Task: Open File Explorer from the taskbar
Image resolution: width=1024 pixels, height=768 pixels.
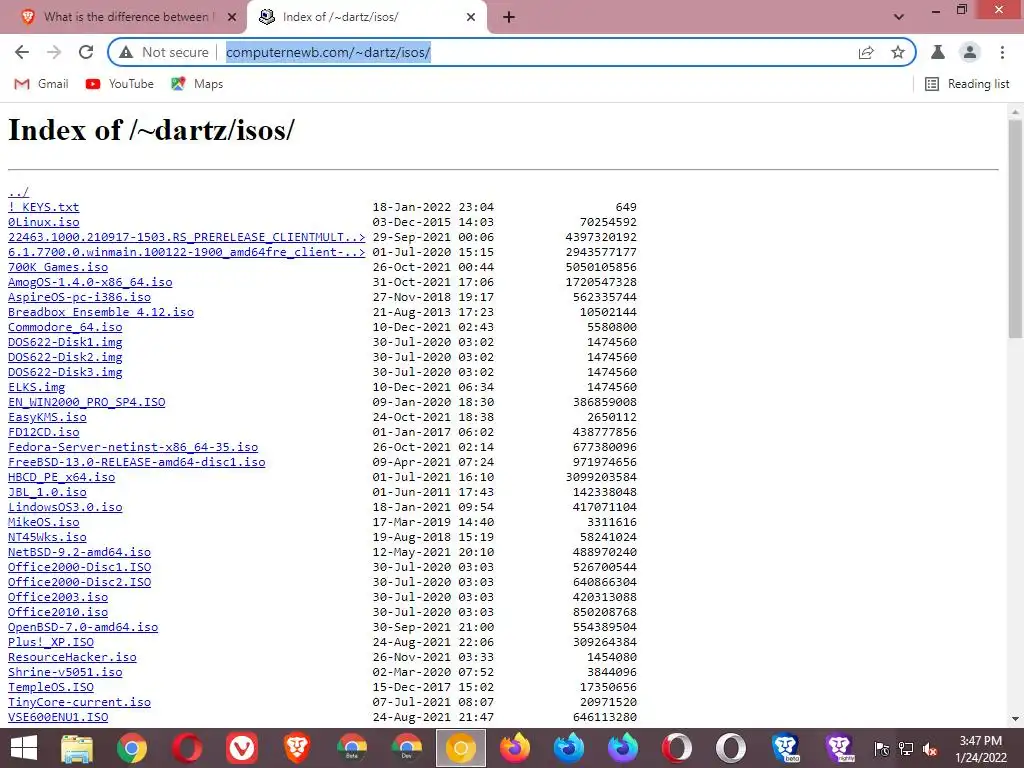Action: (x=77, y=748)
